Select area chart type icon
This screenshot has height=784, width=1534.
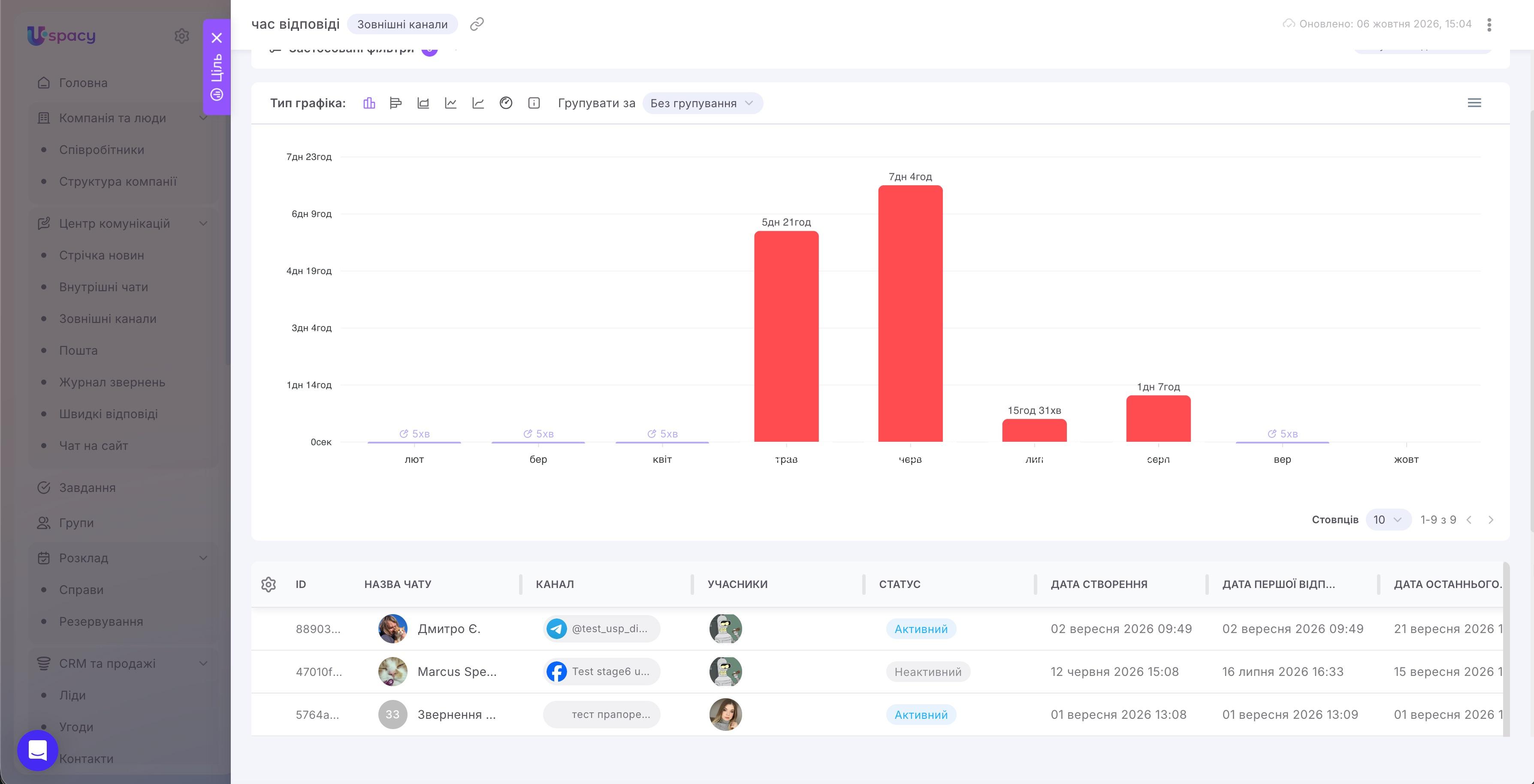(423, 103)
